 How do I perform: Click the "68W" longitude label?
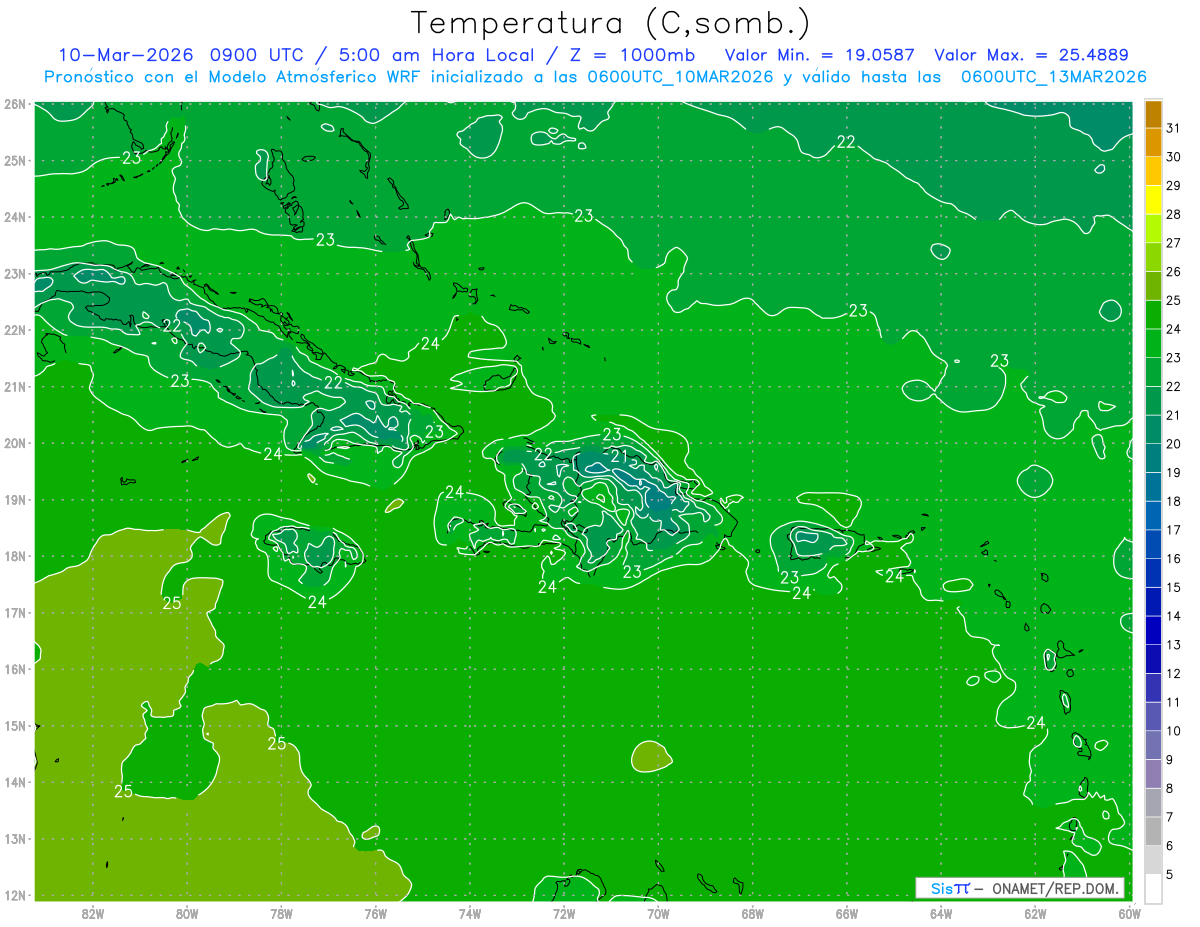[753, 913]
